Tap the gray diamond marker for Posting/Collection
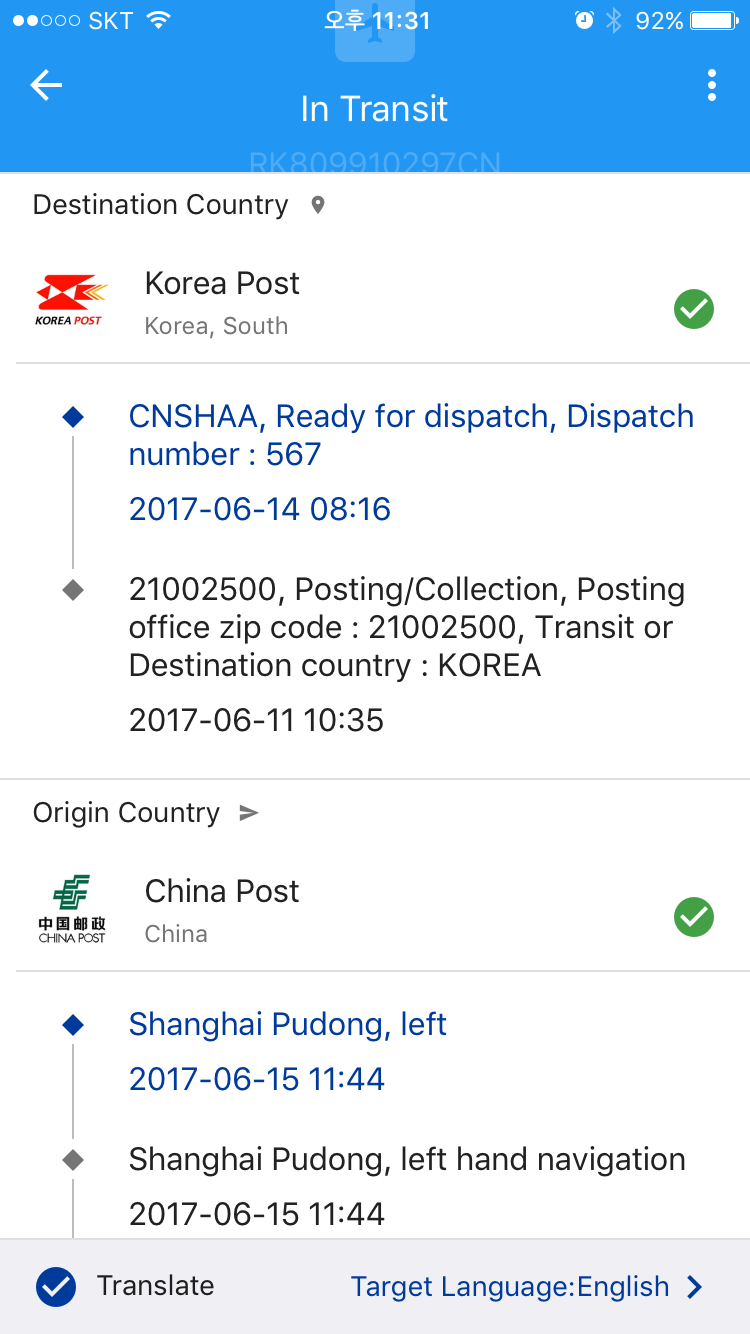The height and width of the screenshot is (1334, 750). (73, 590)
